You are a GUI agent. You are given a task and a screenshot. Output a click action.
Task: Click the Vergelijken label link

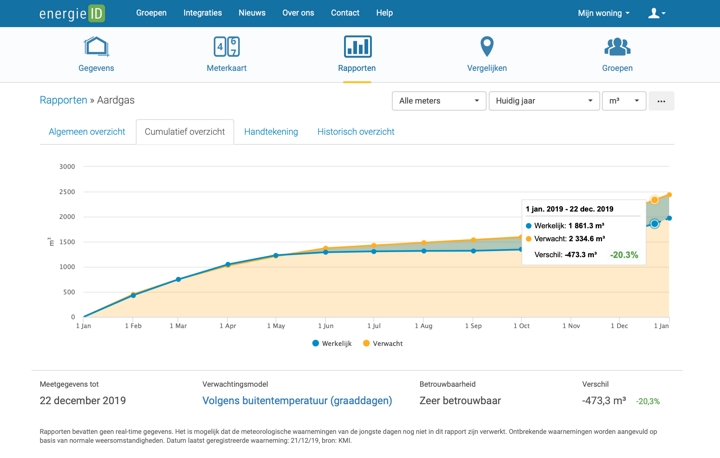pos(487,68)
